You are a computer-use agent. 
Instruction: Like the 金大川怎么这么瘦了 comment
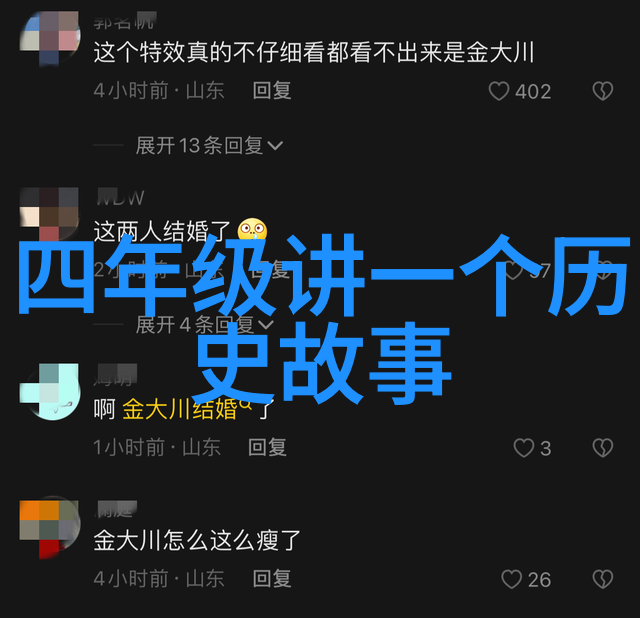coord(511,579)
